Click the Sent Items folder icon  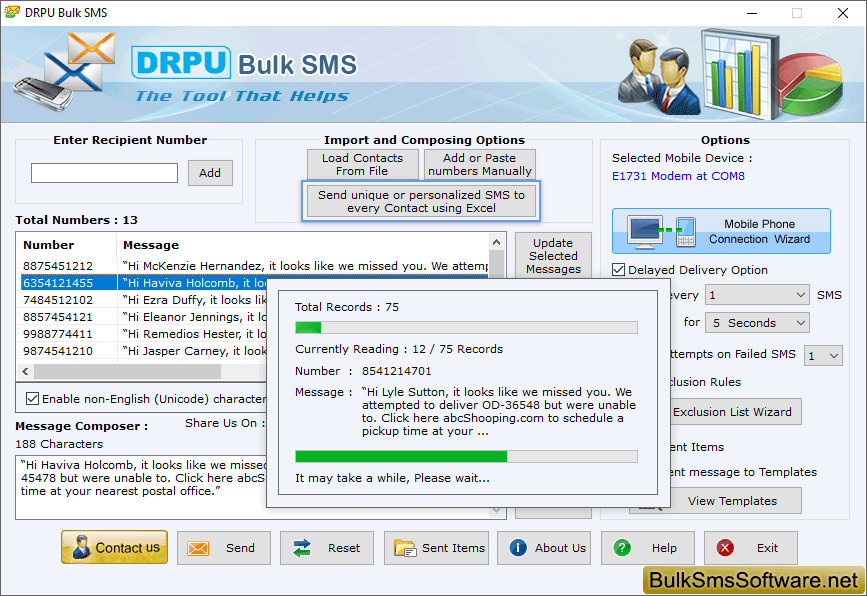405,548
